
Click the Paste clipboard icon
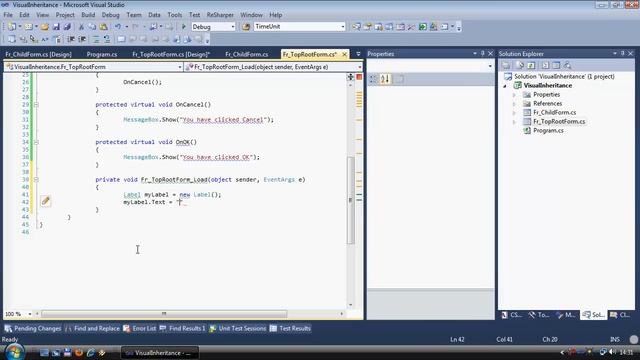[x=104, y=27]
